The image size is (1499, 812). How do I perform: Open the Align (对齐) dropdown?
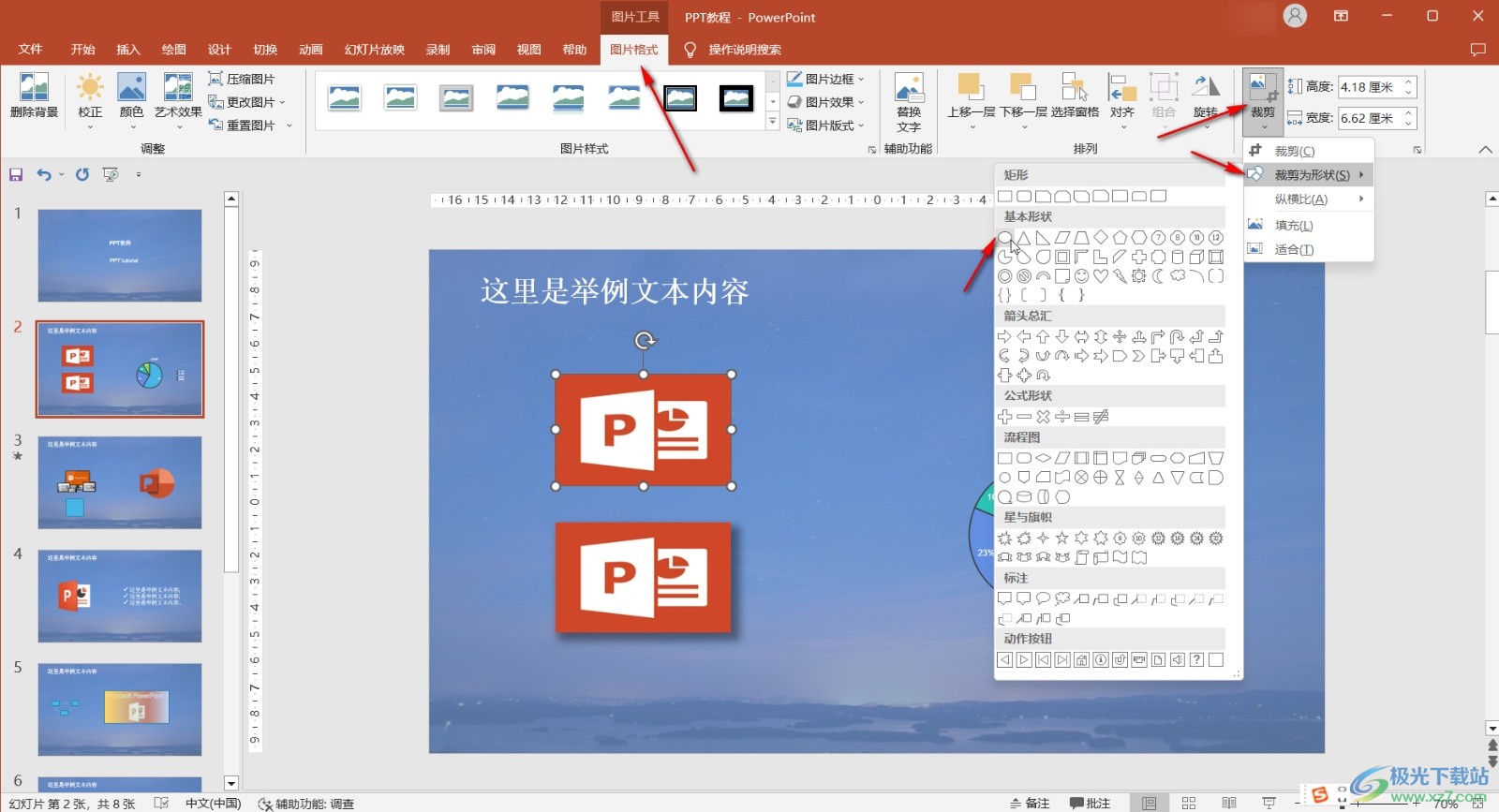coord(1122,100)
